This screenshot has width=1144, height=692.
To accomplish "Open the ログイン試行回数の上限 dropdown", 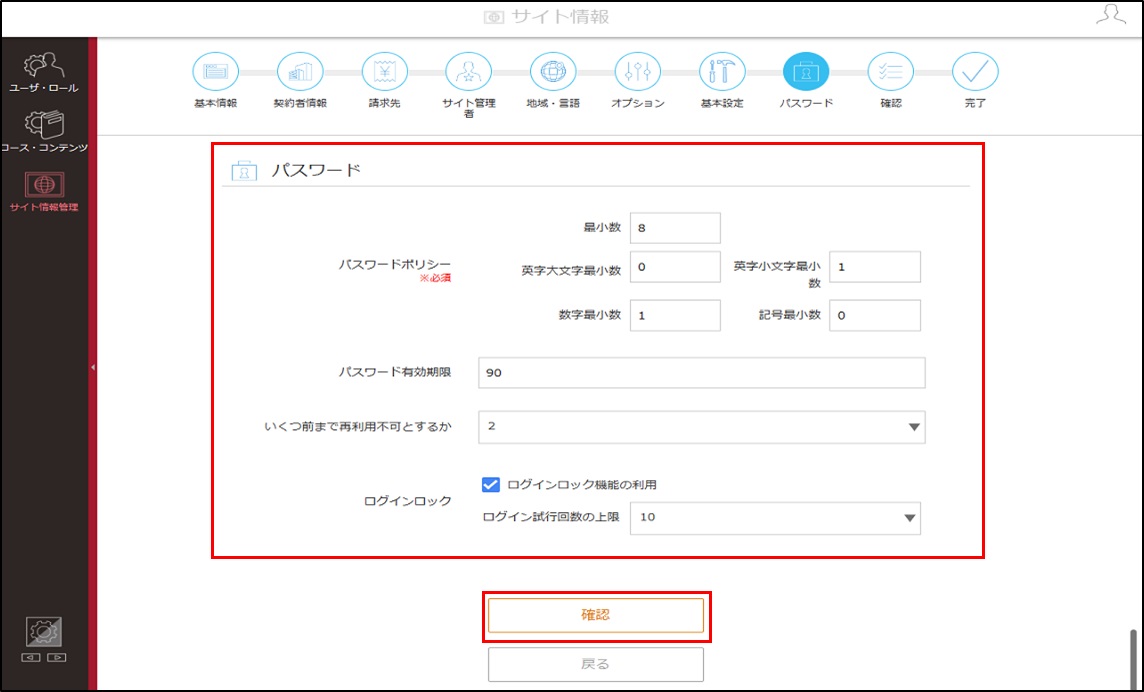I will coord(775,518).
